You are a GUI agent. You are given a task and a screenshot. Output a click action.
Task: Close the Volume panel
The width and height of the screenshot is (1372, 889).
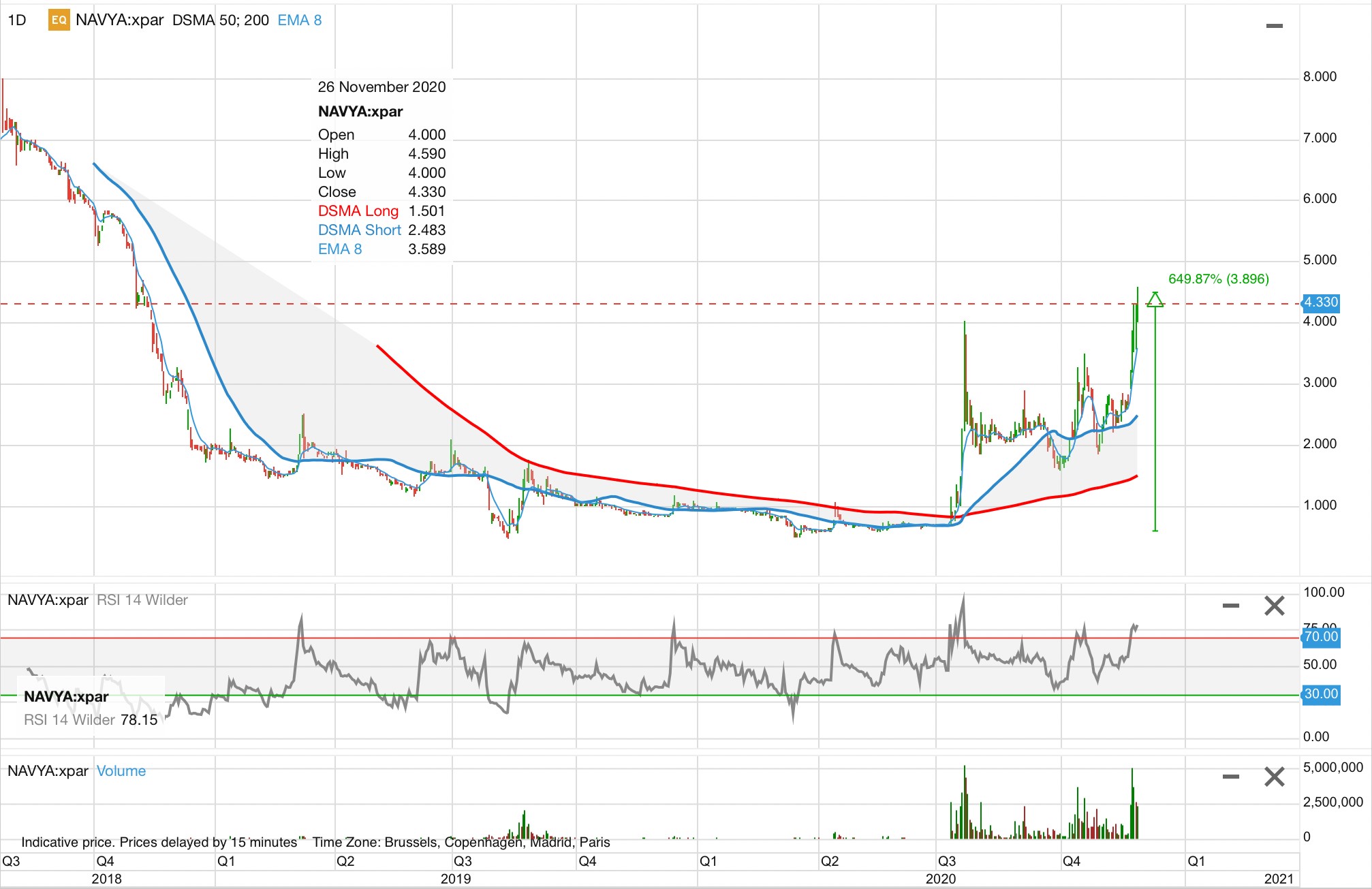tap(1274, 776)
